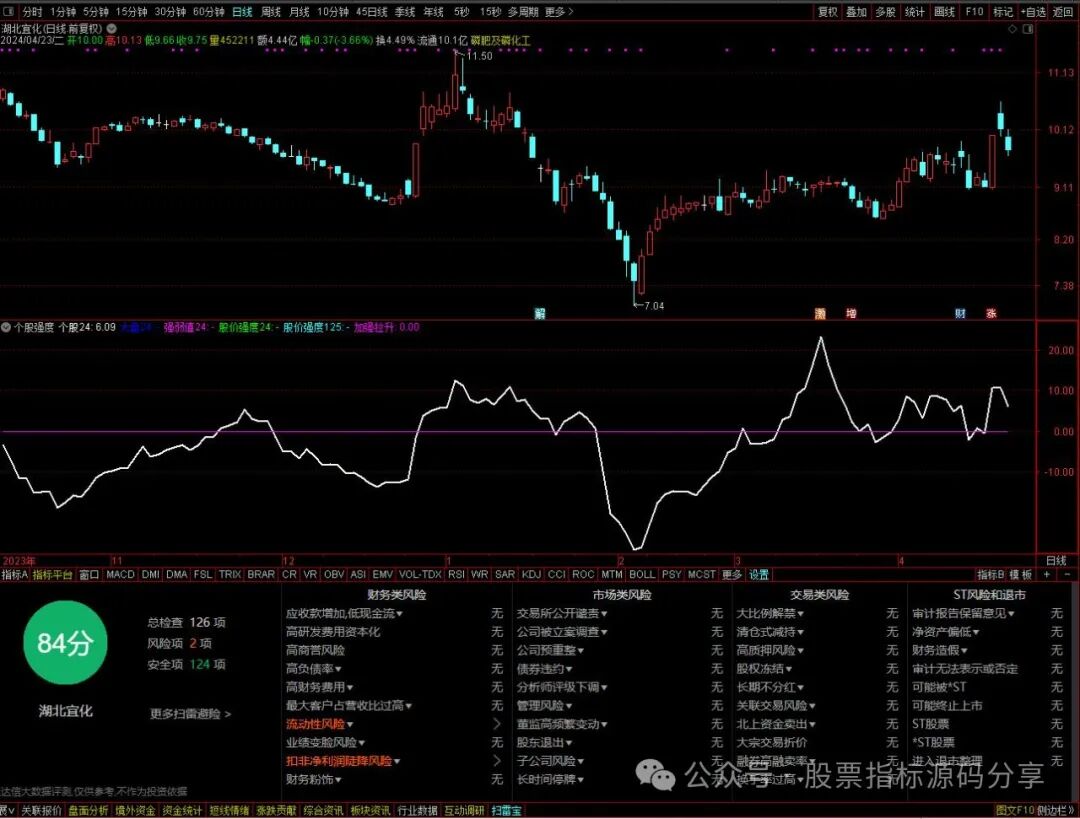Expand 高负债率 risk item
Screen dimensions: 1080x819
pos(314,669)
